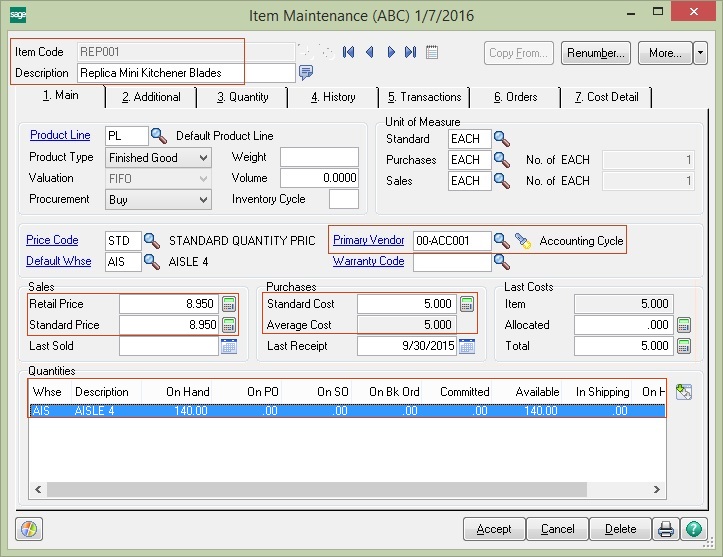
Task: Click the Weight input field
Action: 319,157
